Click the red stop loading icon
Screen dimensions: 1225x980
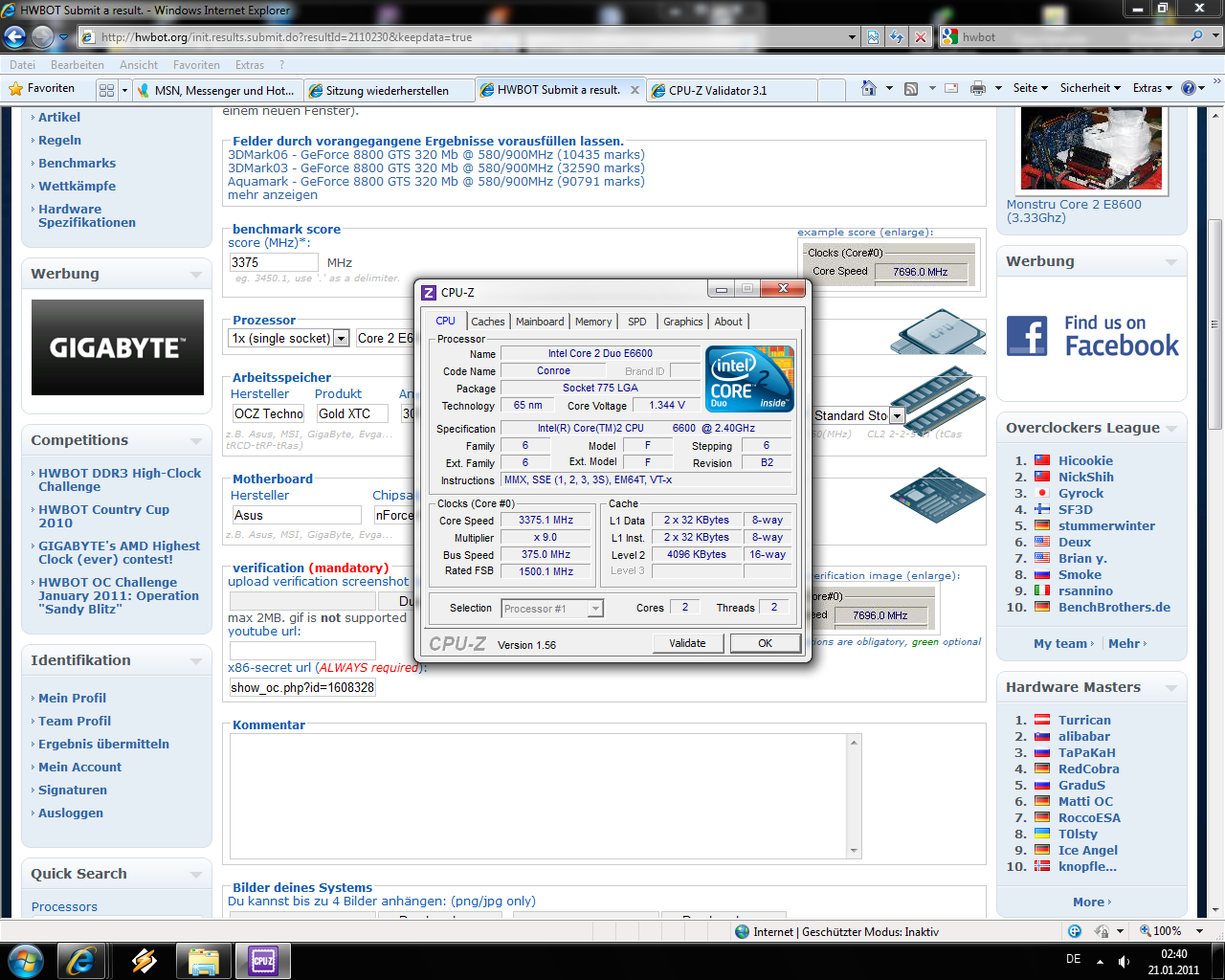point(921,37)
